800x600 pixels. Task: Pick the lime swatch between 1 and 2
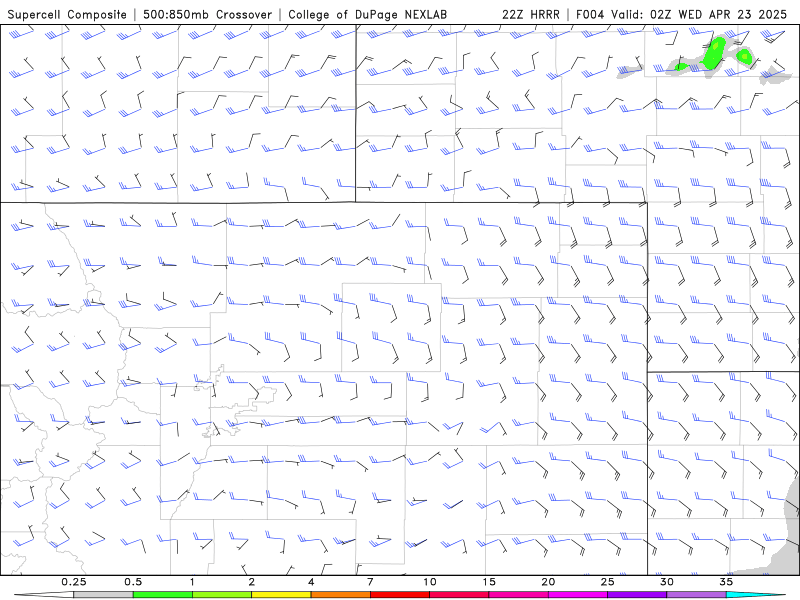(x=222, y=595)
